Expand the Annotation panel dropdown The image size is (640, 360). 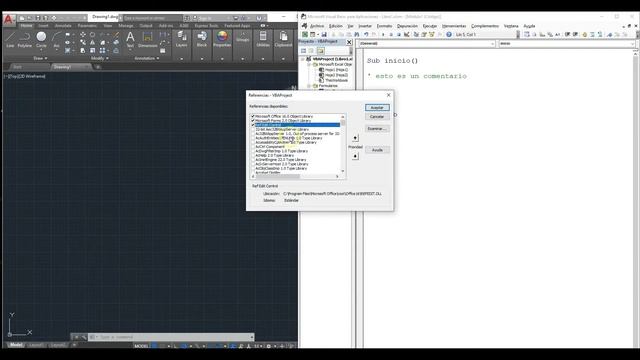coord(147,58)
